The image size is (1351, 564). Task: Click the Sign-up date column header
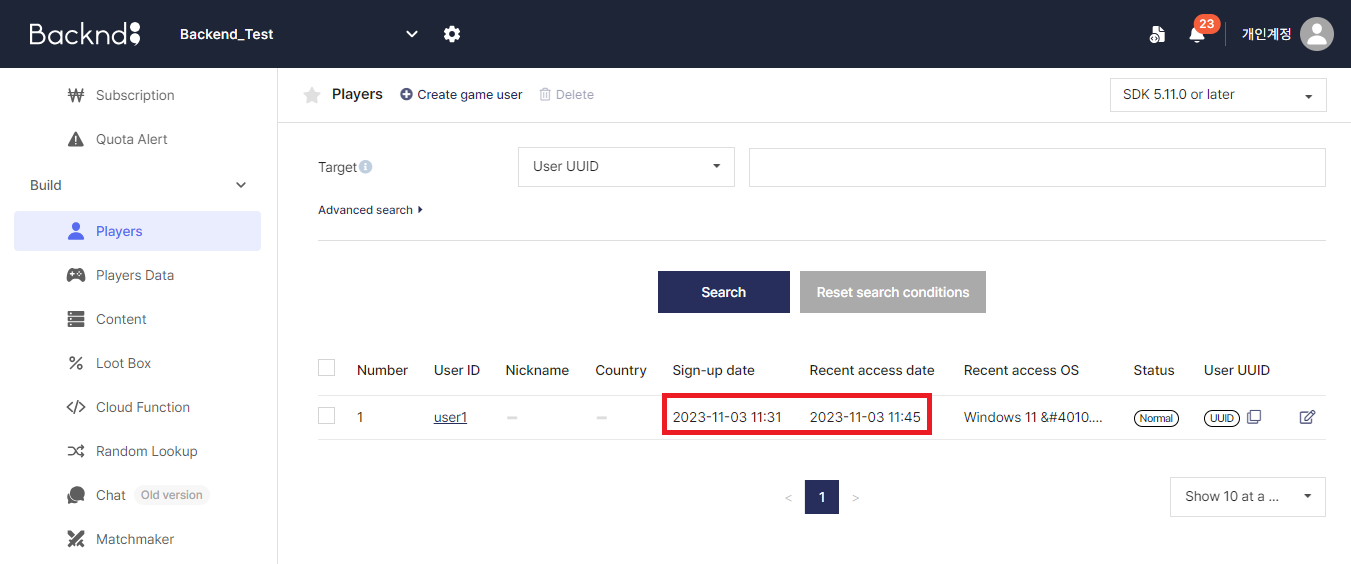tap(713, 370)
